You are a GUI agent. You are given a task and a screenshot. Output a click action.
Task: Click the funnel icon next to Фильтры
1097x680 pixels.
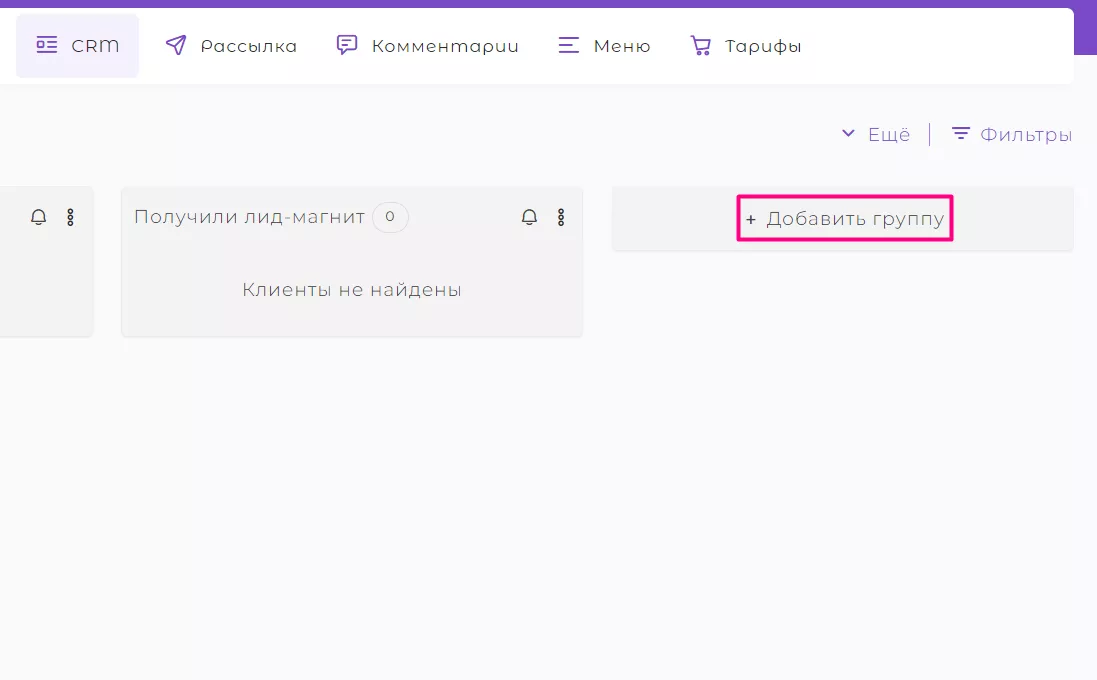tap(961, 133)
